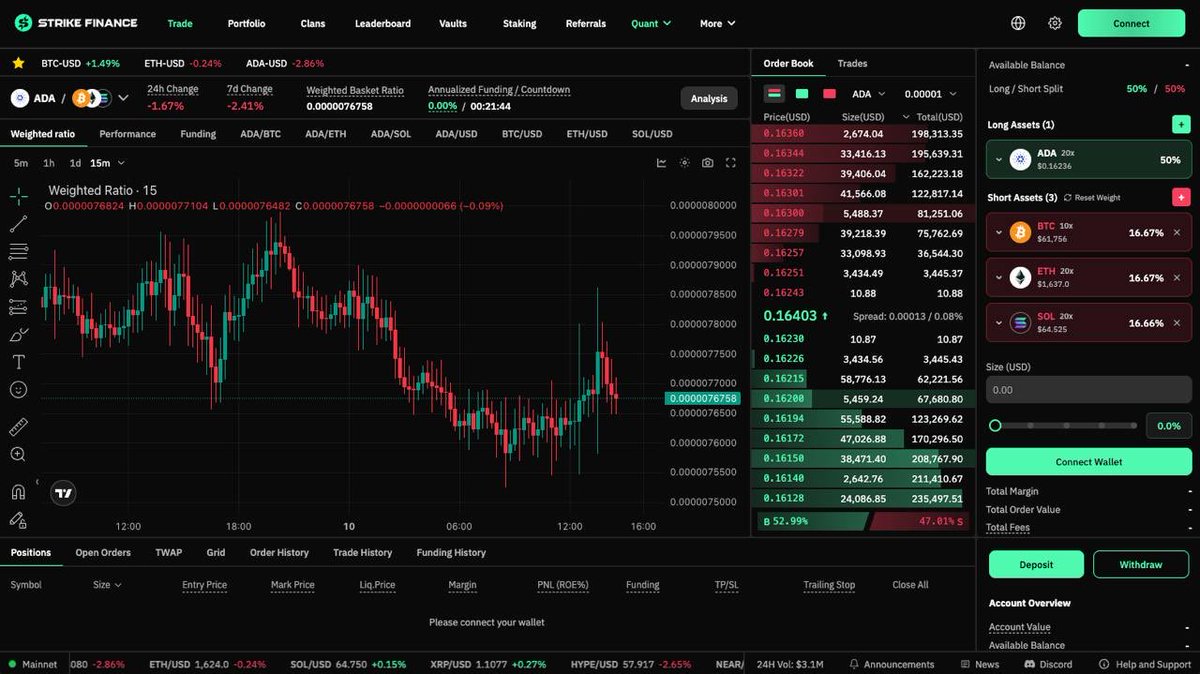Switch to 1h timeframe
The width and height of the screenshot is (1200, 674).
(x=49, y=163)
